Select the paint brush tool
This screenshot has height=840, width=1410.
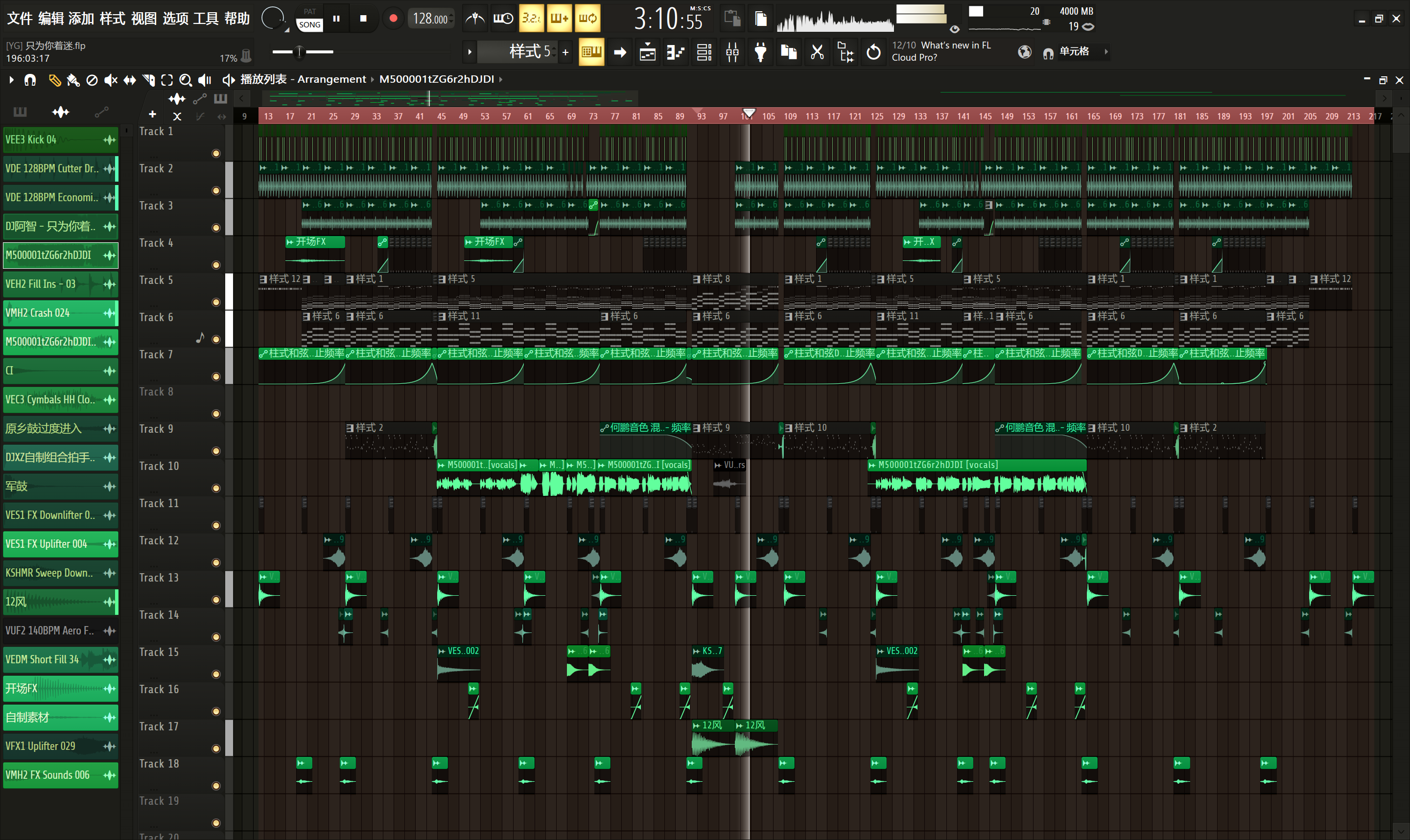pos(73,80)
